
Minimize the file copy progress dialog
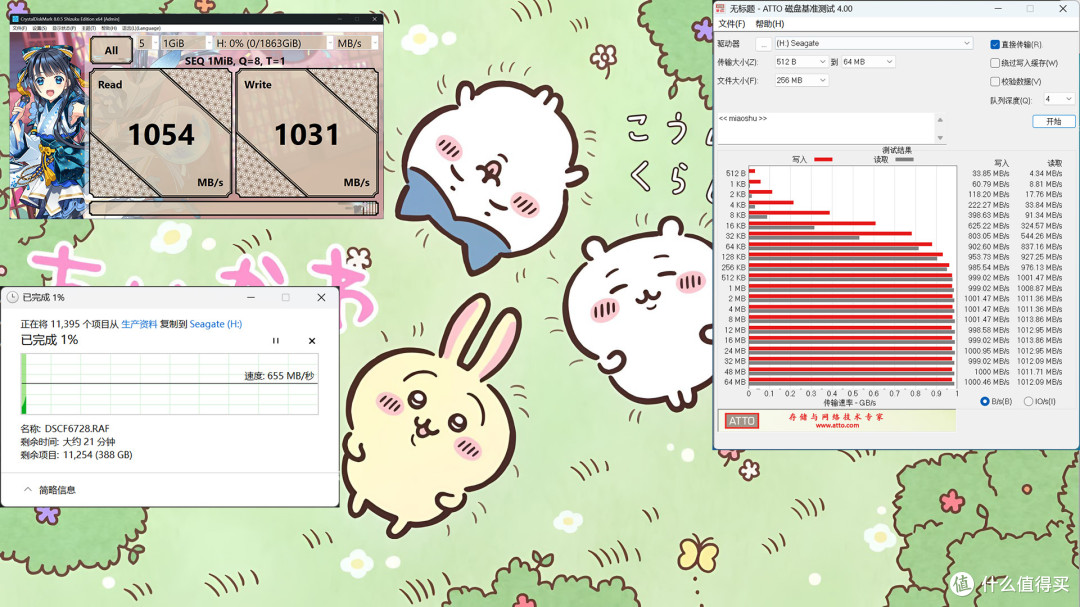251,297
